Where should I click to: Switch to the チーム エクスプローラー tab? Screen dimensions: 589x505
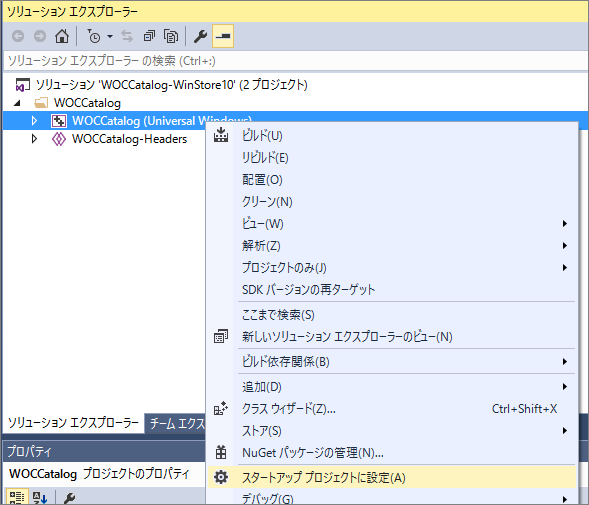coord(175,424)
